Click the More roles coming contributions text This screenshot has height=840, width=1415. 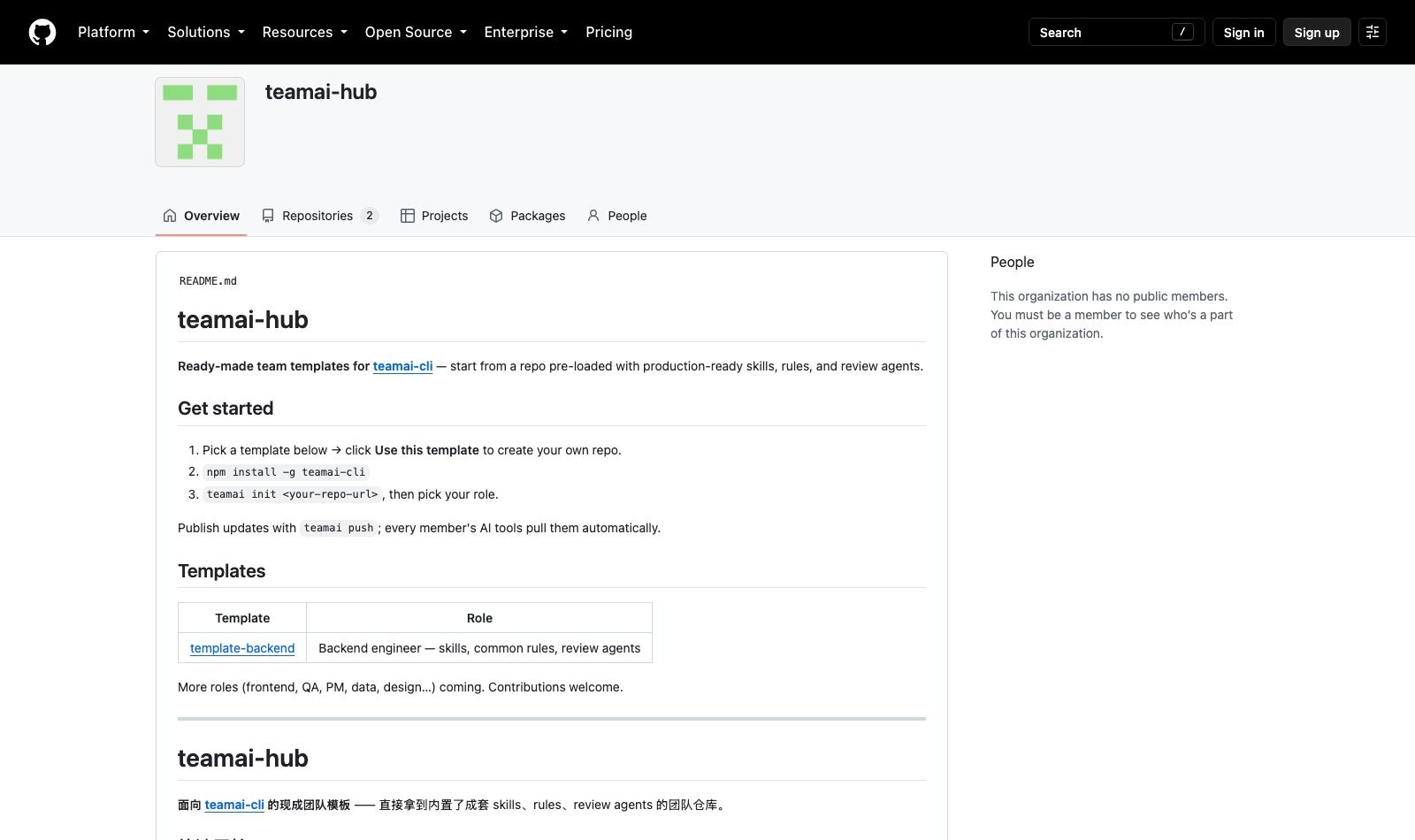pos(401,687)
